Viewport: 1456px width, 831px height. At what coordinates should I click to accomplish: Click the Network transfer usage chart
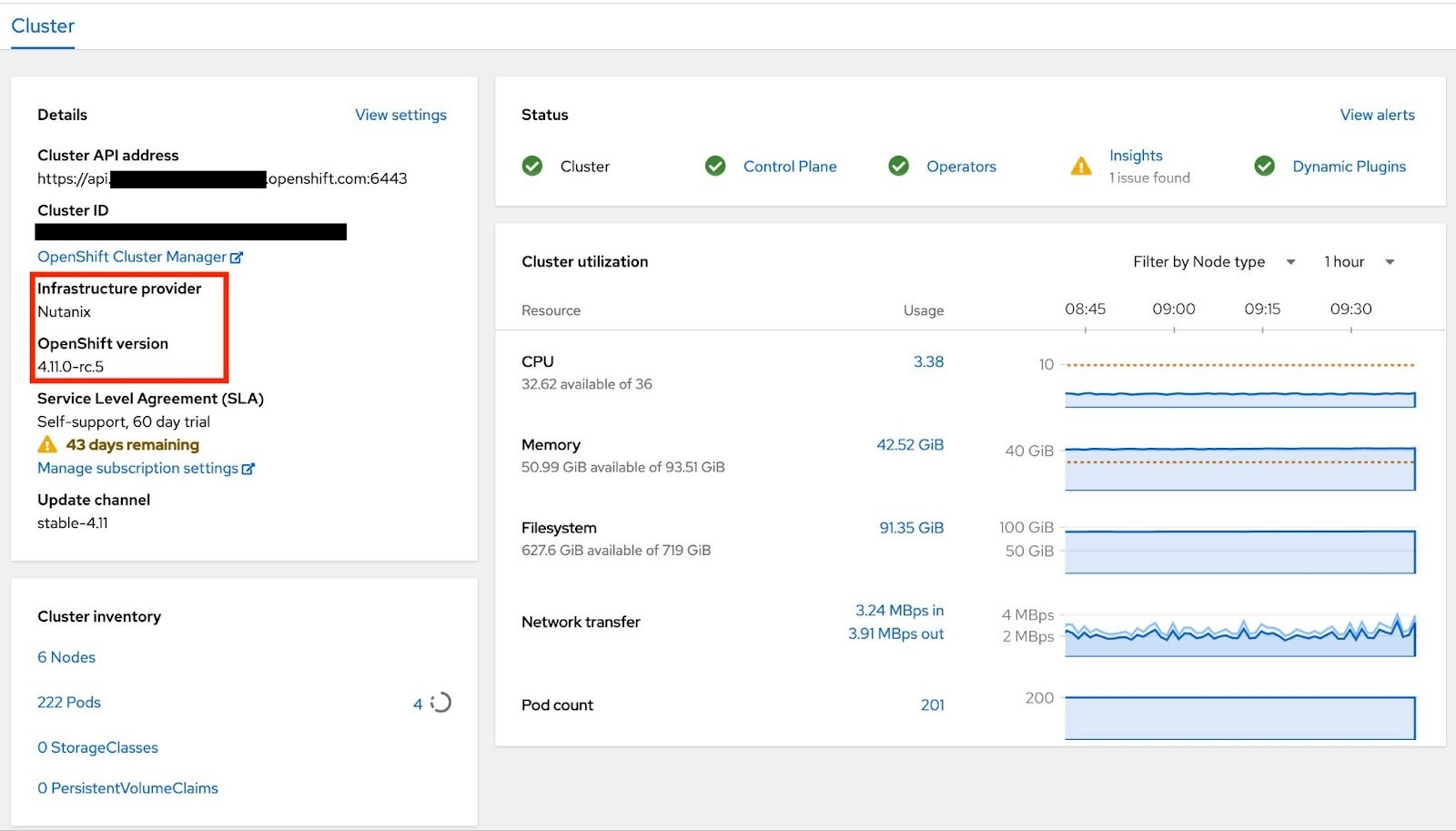(x=1239, y=635)
